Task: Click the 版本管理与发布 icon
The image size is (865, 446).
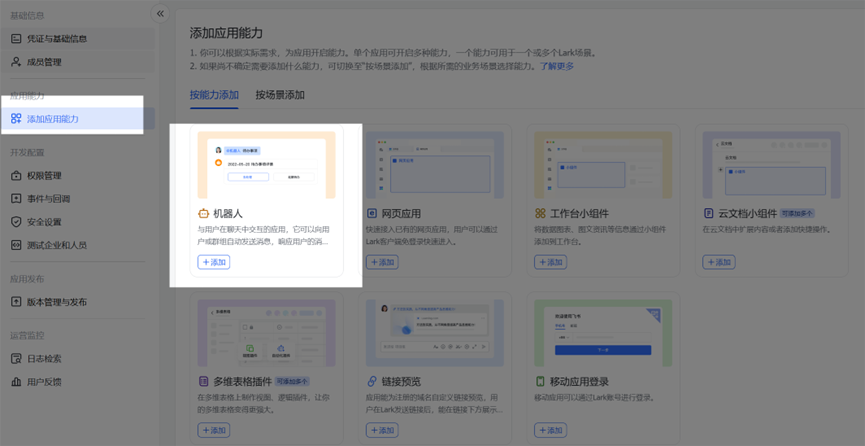Action: click(x=16, y=302)
